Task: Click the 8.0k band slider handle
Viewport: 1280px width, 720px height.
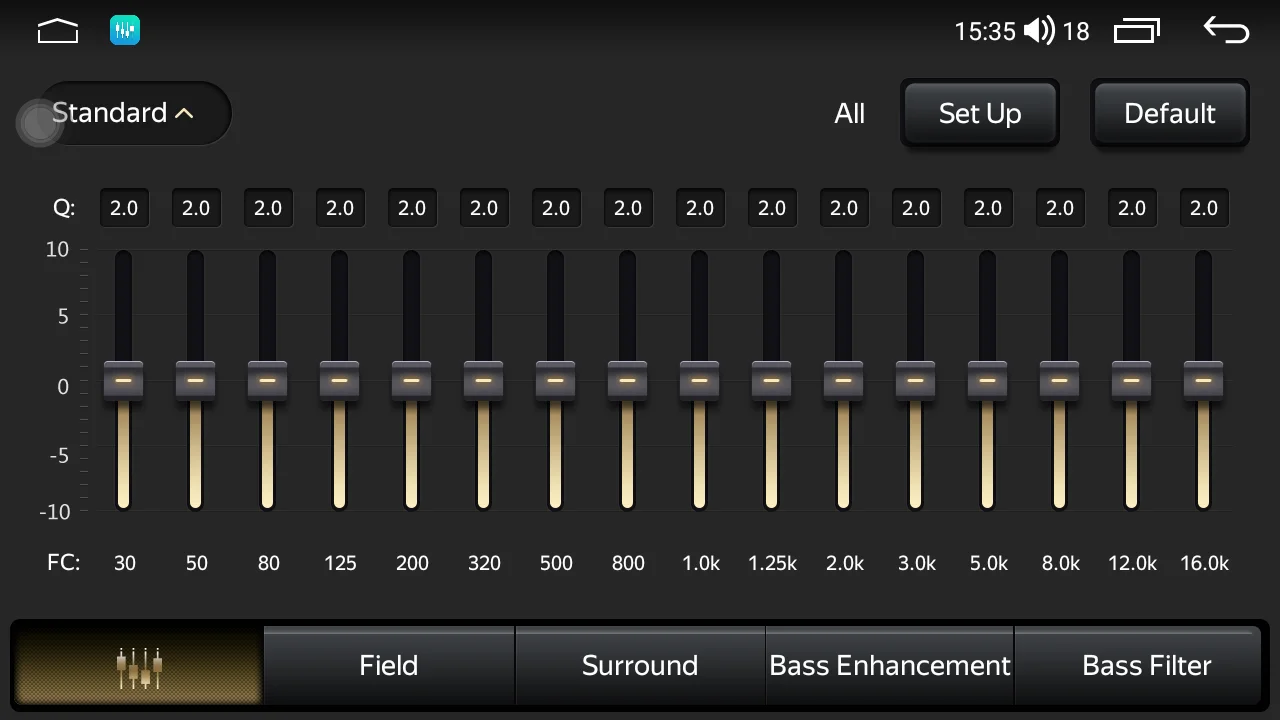Action: point(1060,381)
